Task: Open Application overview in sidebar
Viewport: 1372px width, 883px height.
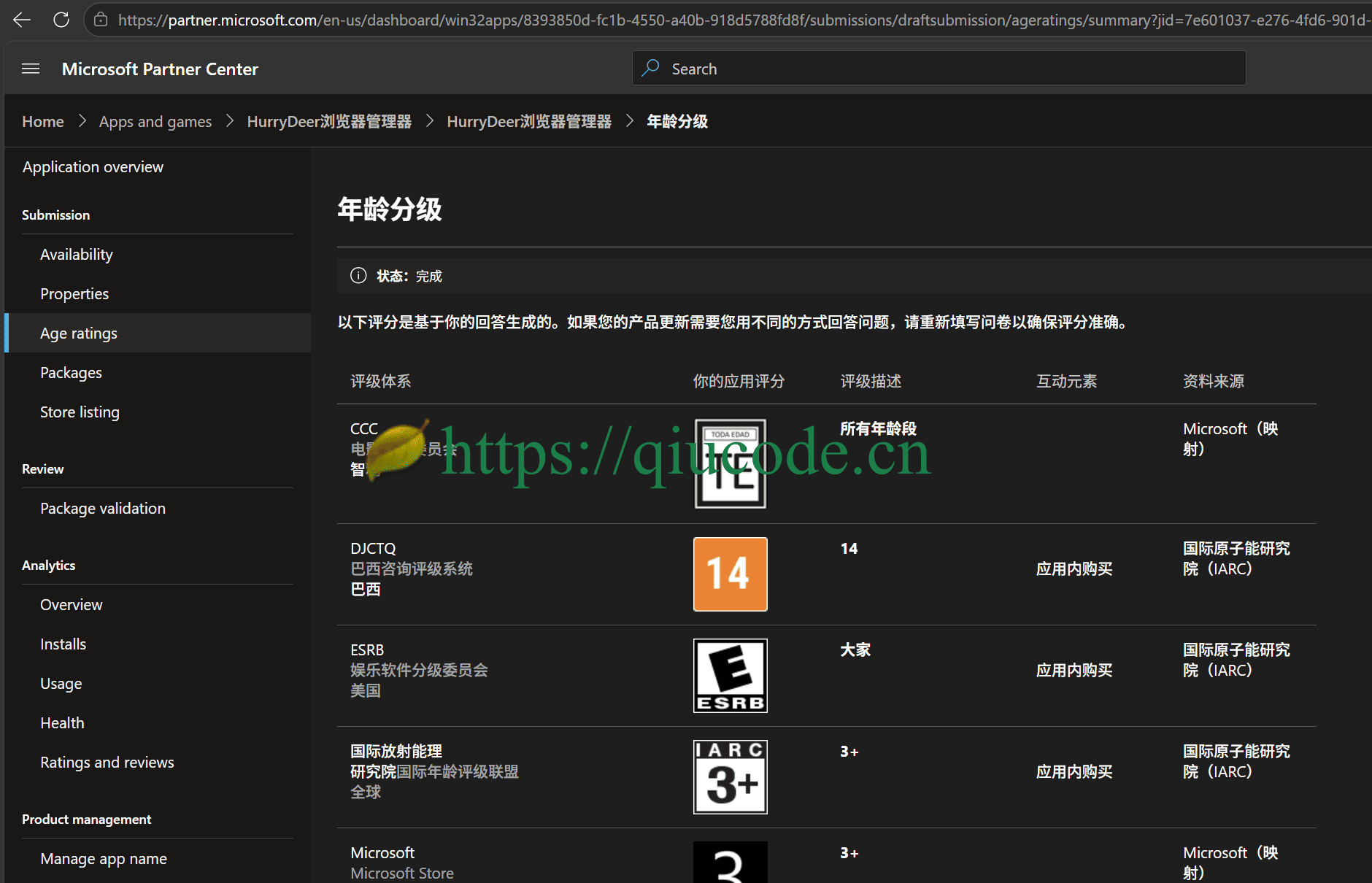Action: (x=93, y=167)
